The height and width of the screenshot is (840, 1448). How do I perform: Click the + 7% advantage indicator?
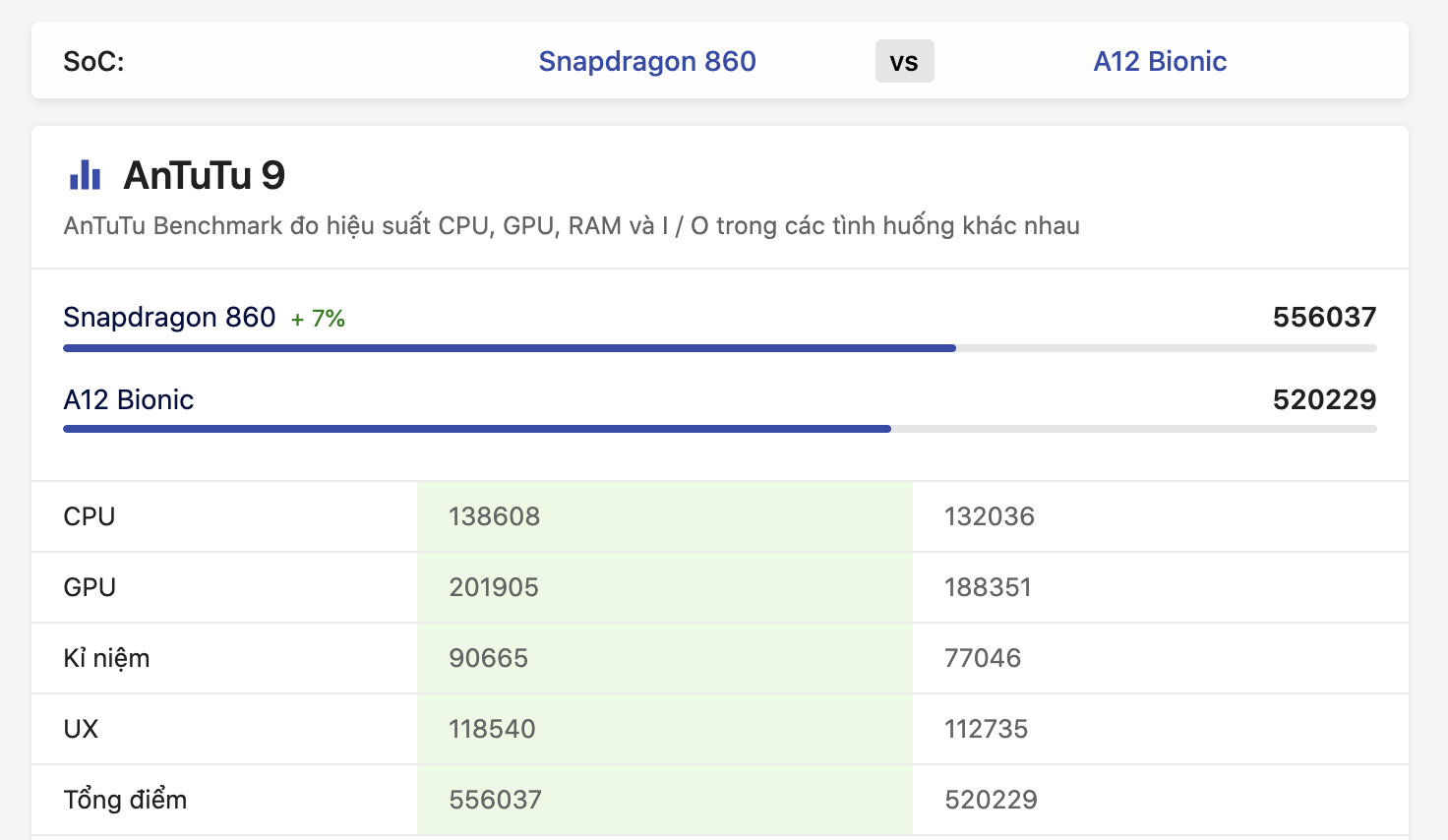318,319
